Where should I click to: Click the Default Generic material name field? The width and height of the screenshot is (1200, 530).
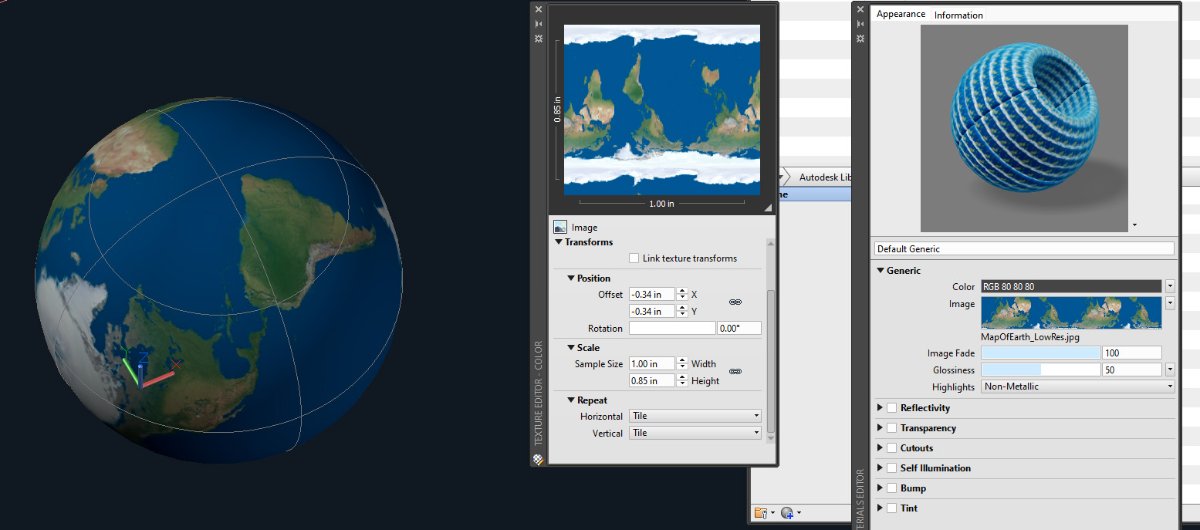[1023, 248]
